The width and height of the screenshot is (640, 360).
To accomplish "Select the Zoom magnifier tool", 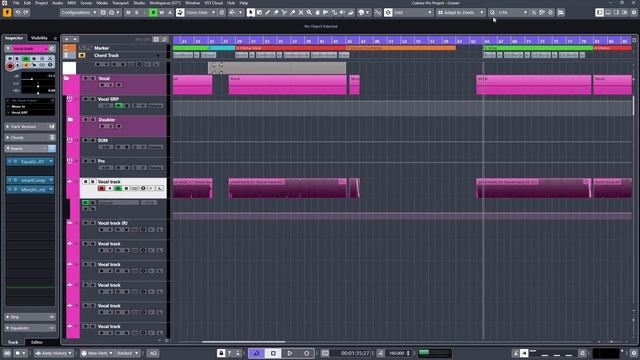I will (309, 13).
